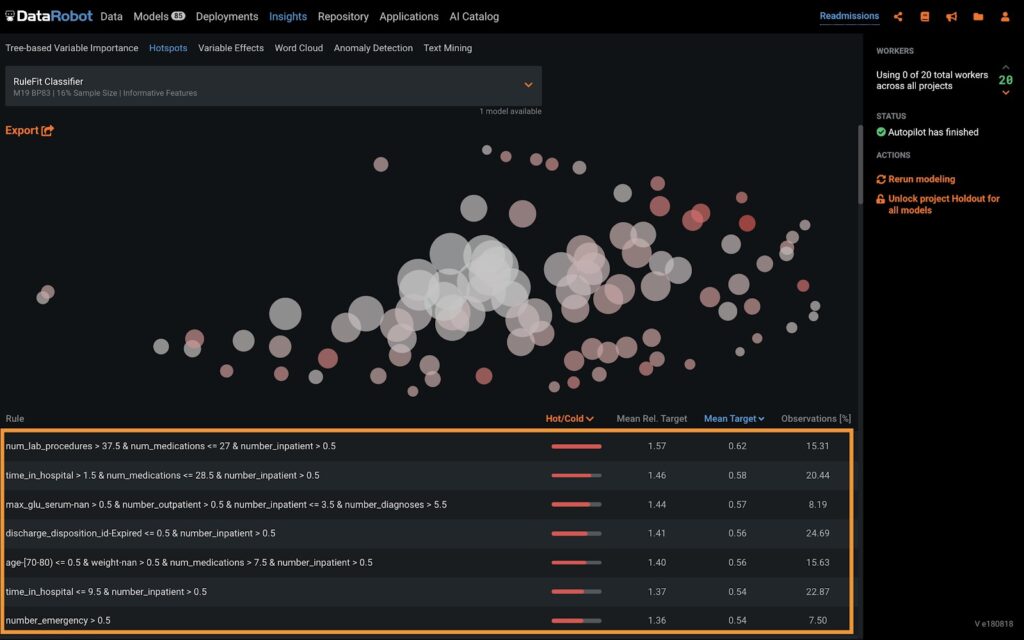The image size is (1024, 640).
Task: Click the unlock Holdout padlock icon
Action: coord(881,199)
